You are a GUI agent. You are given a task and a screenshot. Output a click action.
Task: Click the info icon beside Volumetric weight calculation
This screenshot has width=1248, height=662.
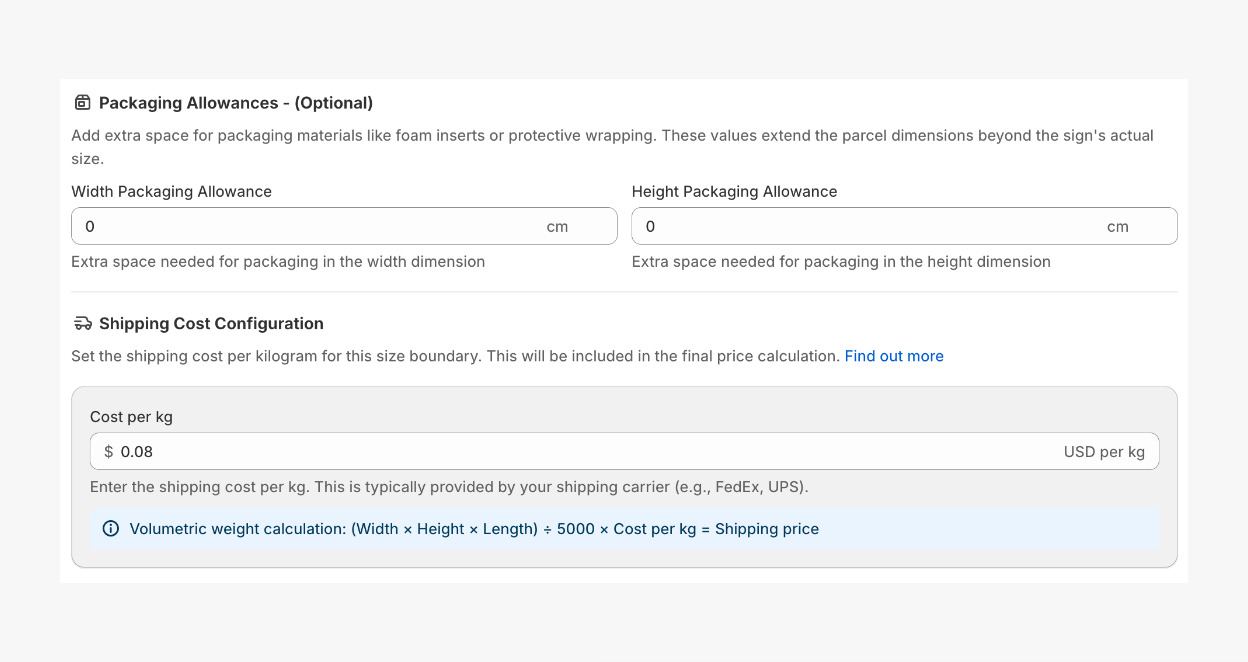click(111, 529)
